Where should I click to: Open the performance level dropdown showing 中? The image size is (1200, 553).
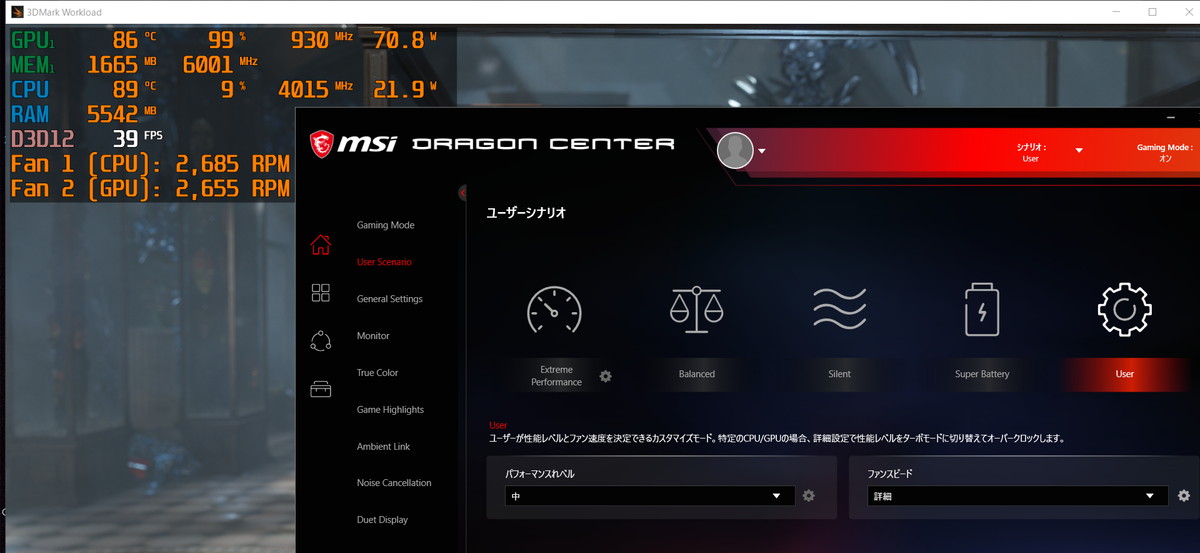point(650,496)
